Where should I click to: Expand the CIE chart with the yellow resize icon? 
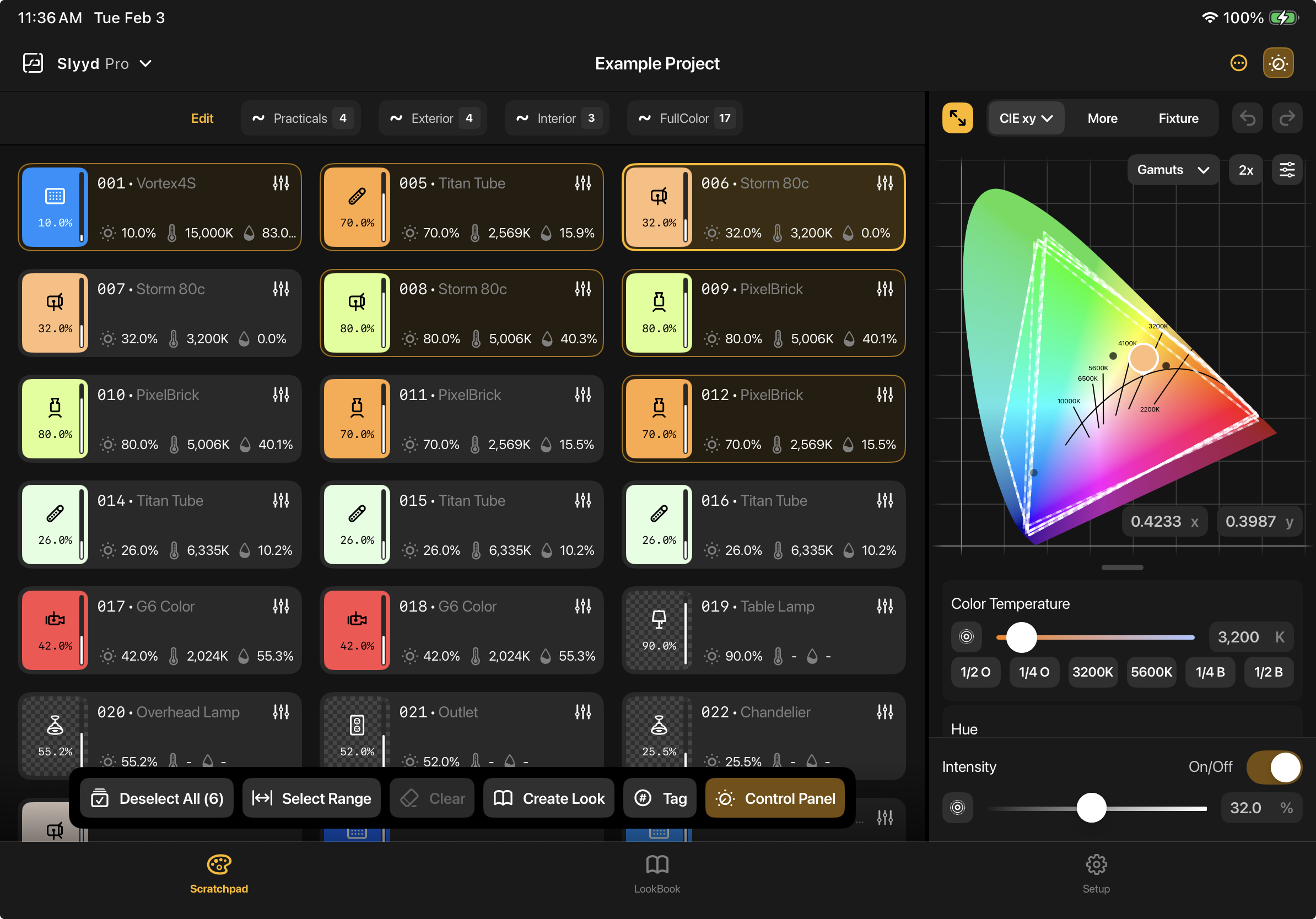point(957,118)
